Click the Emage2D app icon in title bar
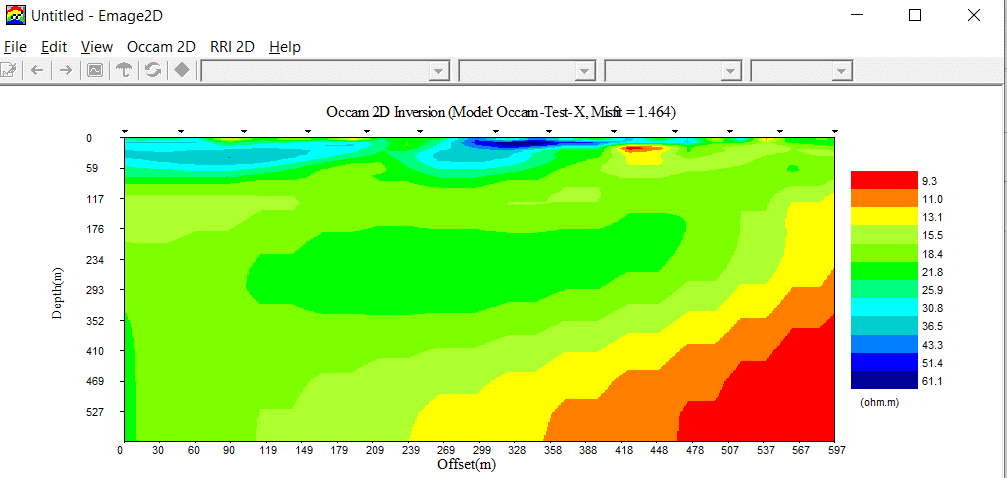This screenshot has height=478, width=1007. pos(15,16)
